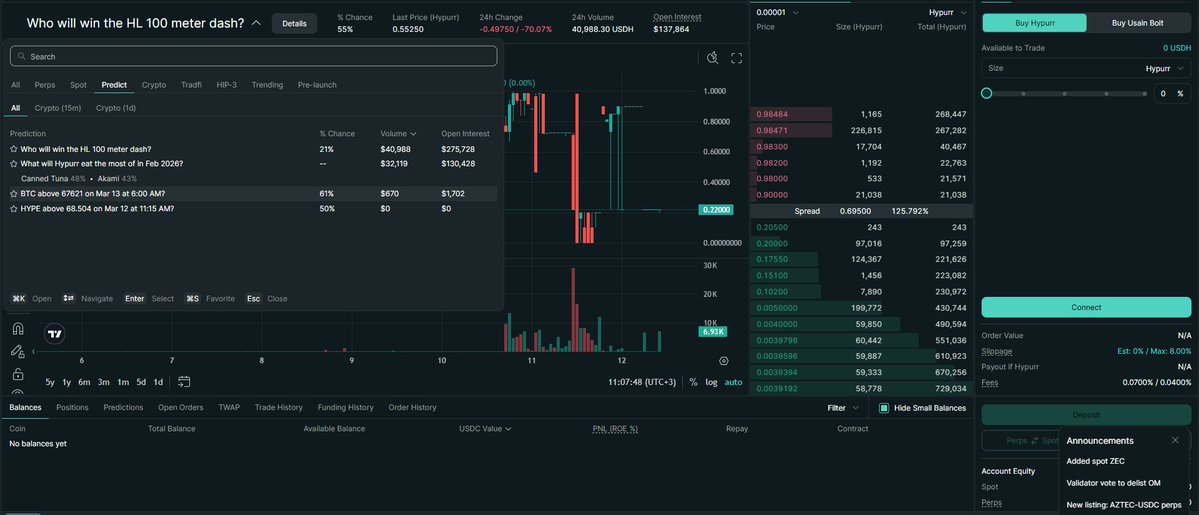
Task: Select BTC above 67621 prediction row
Action: (x=252, y=194)
